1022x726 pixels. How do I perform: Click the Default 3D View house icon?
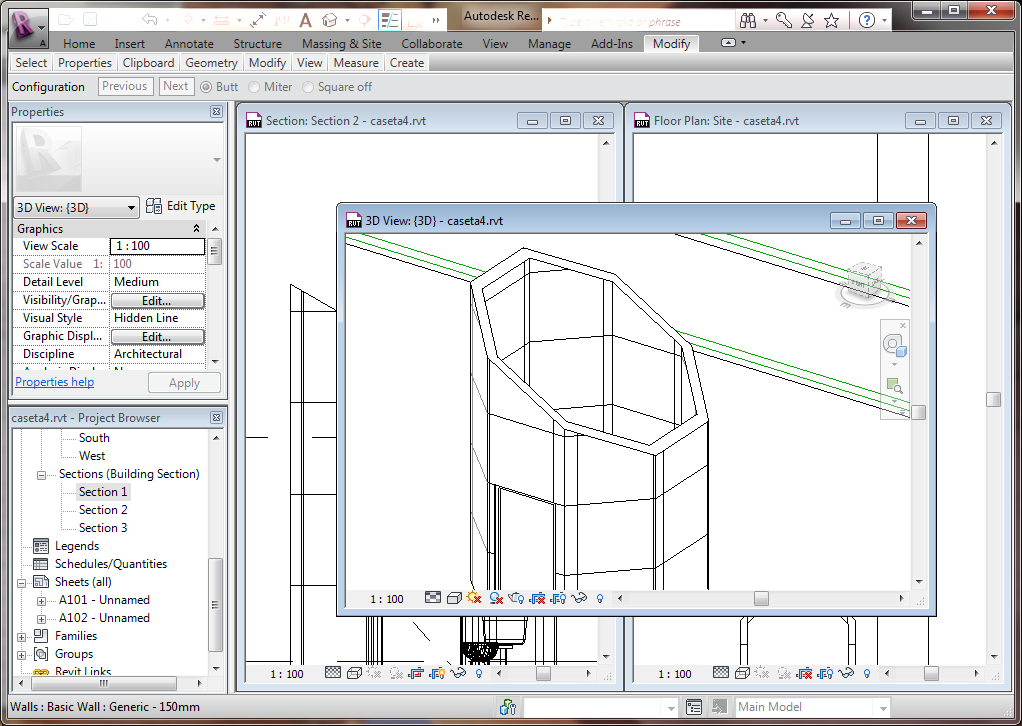pyautogui.click(x=329, y=20)
